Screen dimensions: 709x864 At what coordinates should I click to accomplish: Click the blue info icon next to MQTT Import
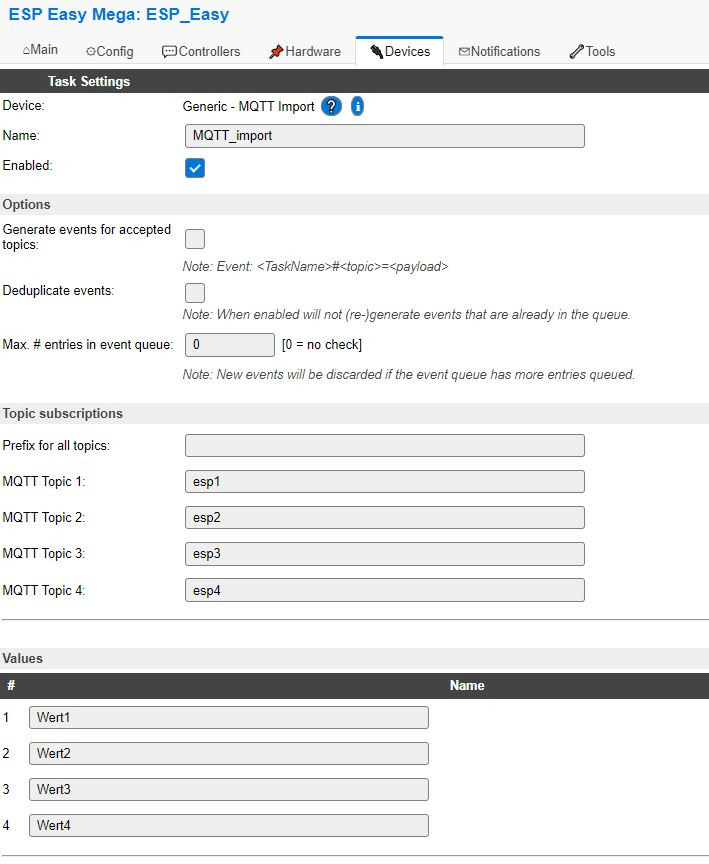[357, 106]
